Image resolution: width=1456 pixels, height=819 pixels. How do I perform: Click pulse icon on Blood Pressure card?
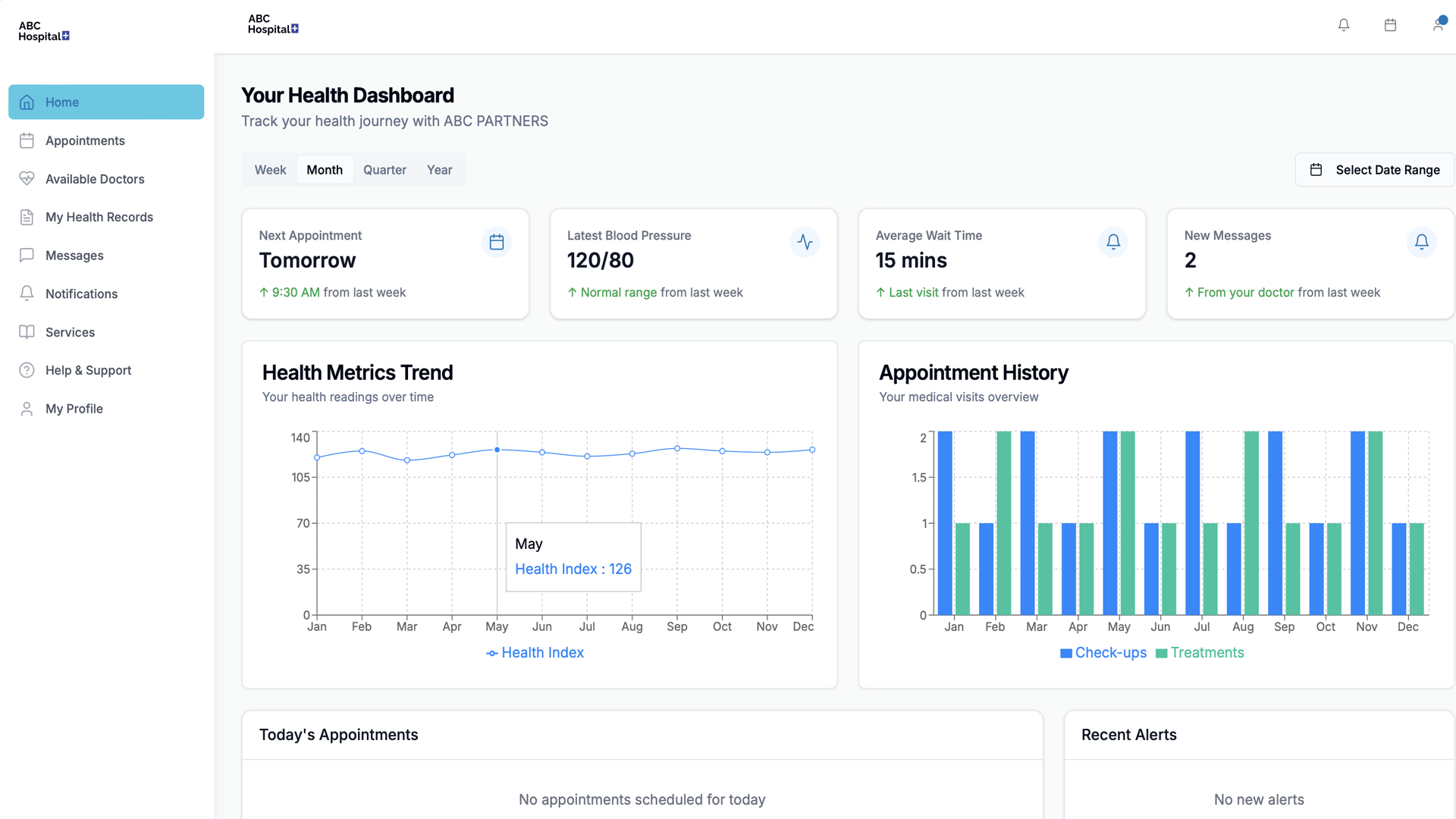click(805, 242)
